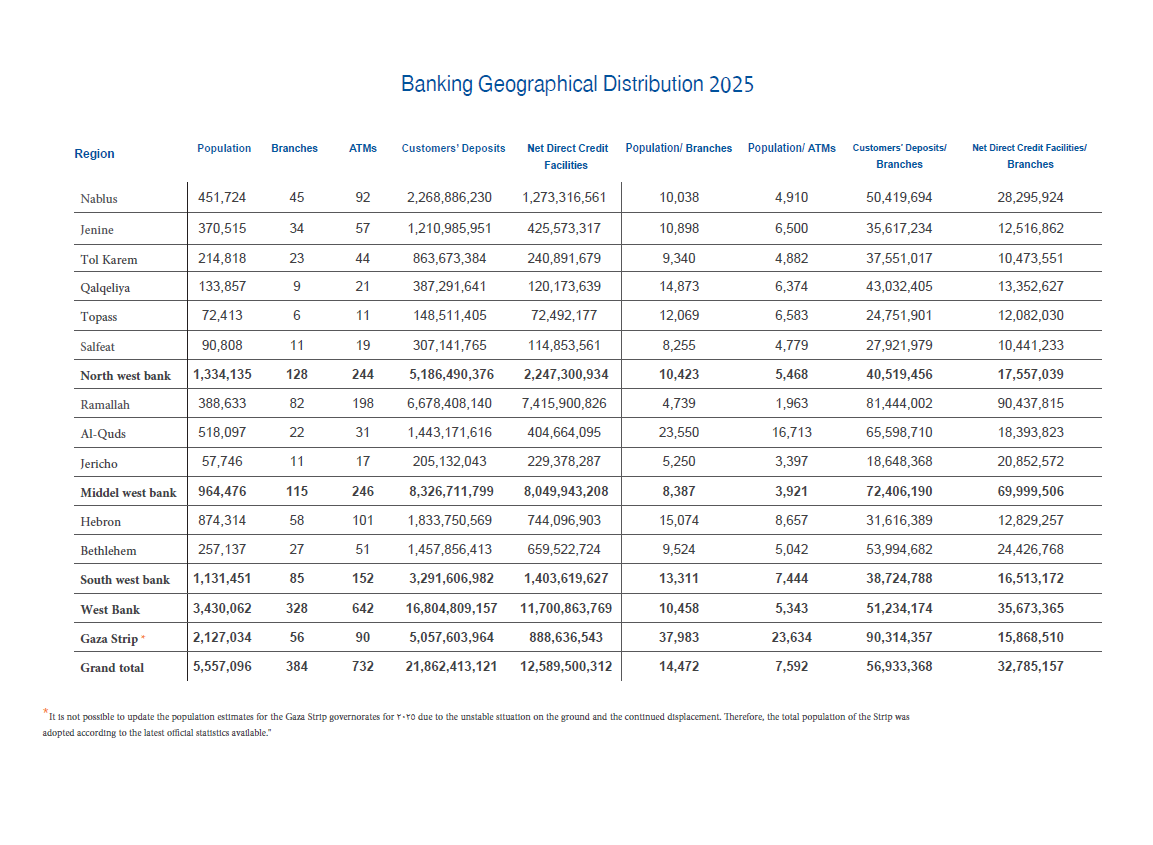Select the 'Tol Karem' row label
This screenshot has width=1153, height=845.
pos(109,260)
